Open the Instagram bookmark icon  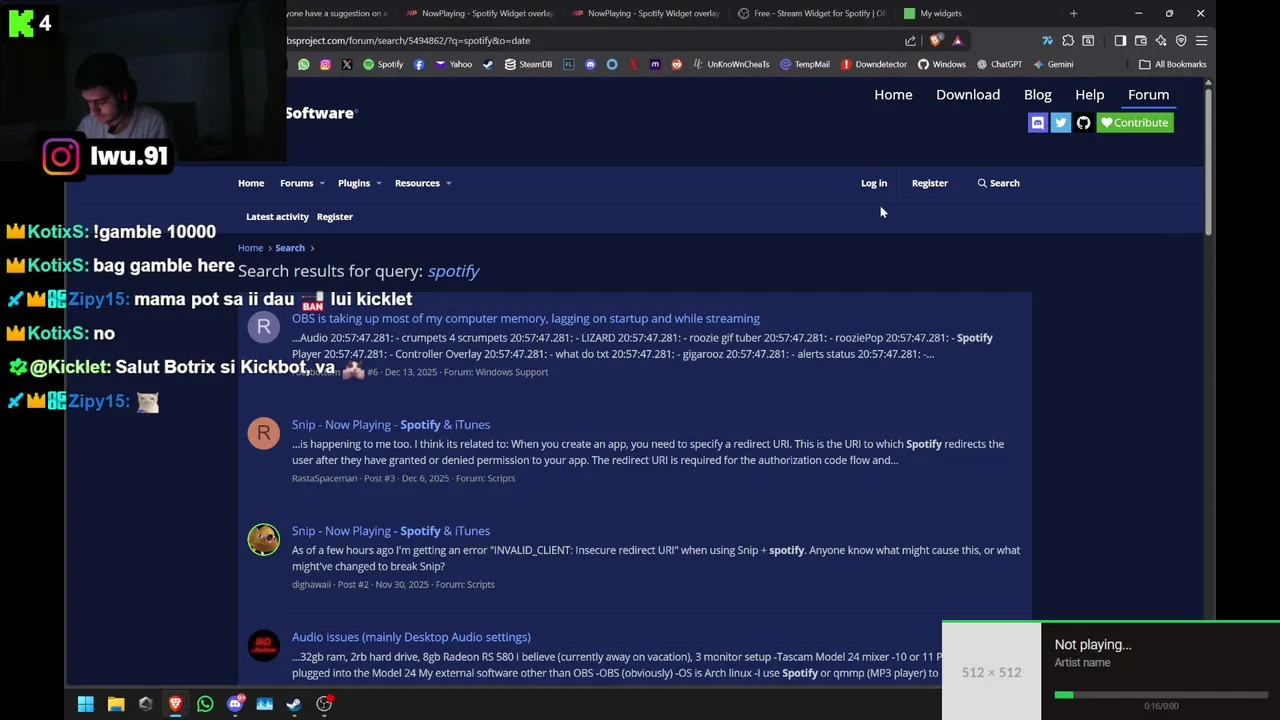coord(325,64)
